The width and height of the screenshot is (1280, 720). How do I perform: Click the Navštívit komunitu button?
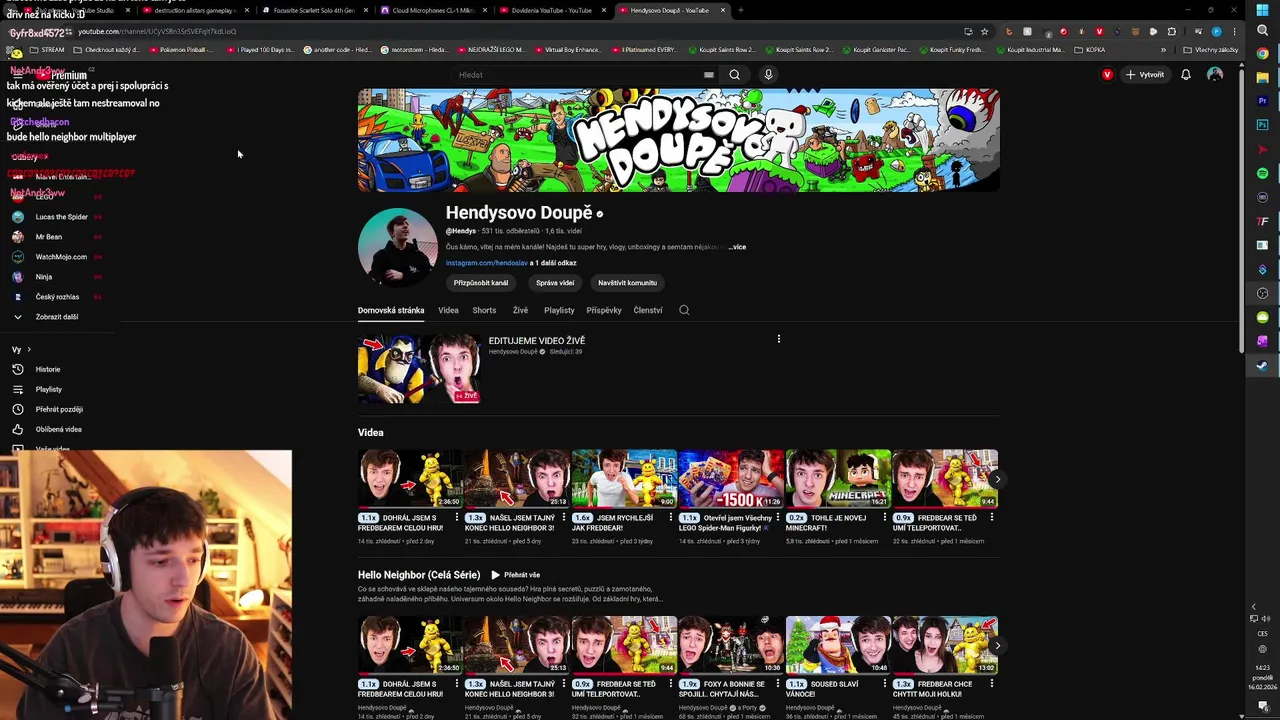click(627, 282)
